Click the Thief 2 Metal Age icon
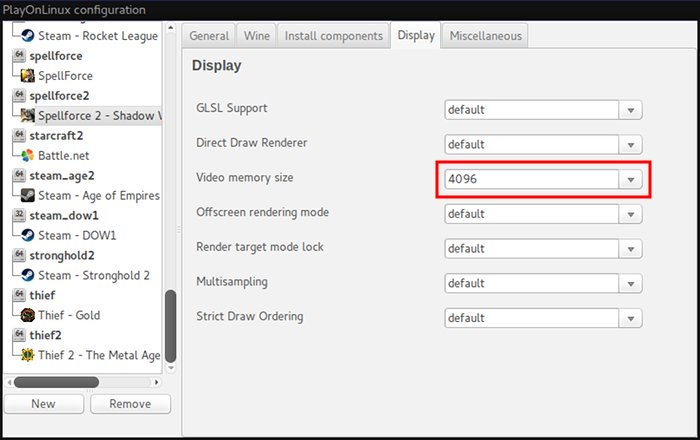Screen dimensions: 700x440 [28, 355]
